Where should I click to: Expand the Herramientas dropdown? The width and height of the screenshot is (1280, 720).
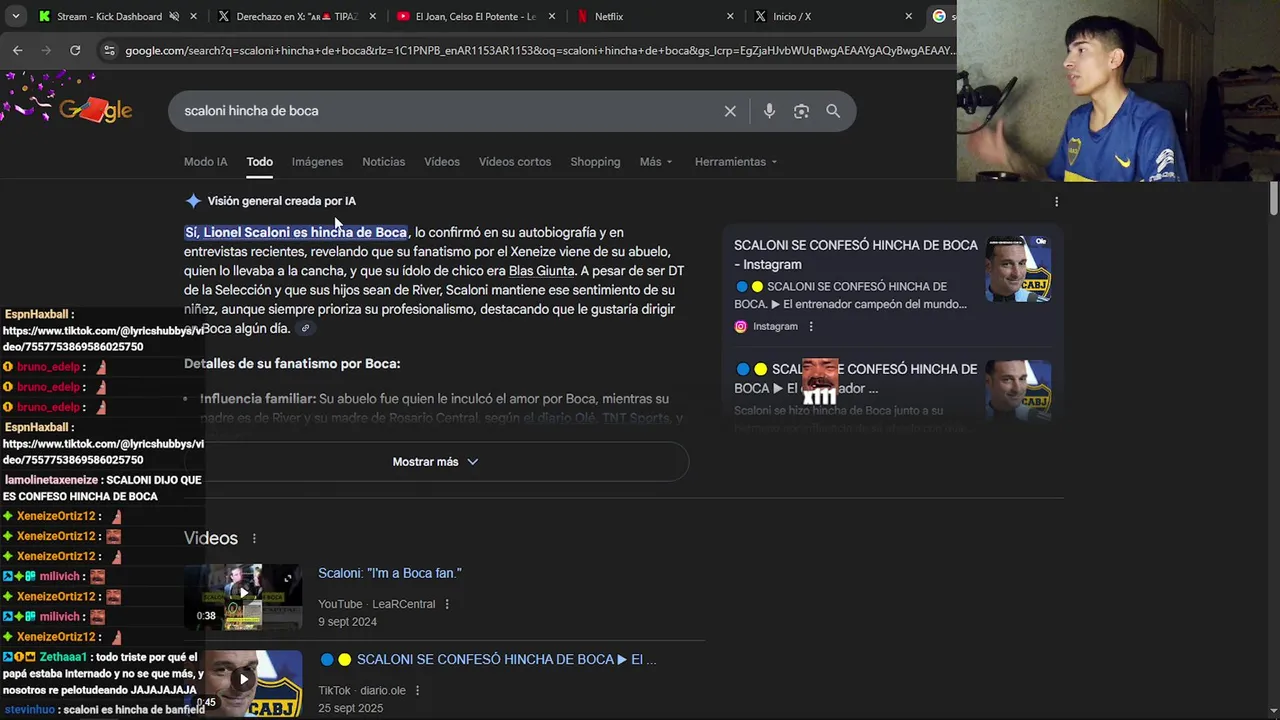point(736,162)
